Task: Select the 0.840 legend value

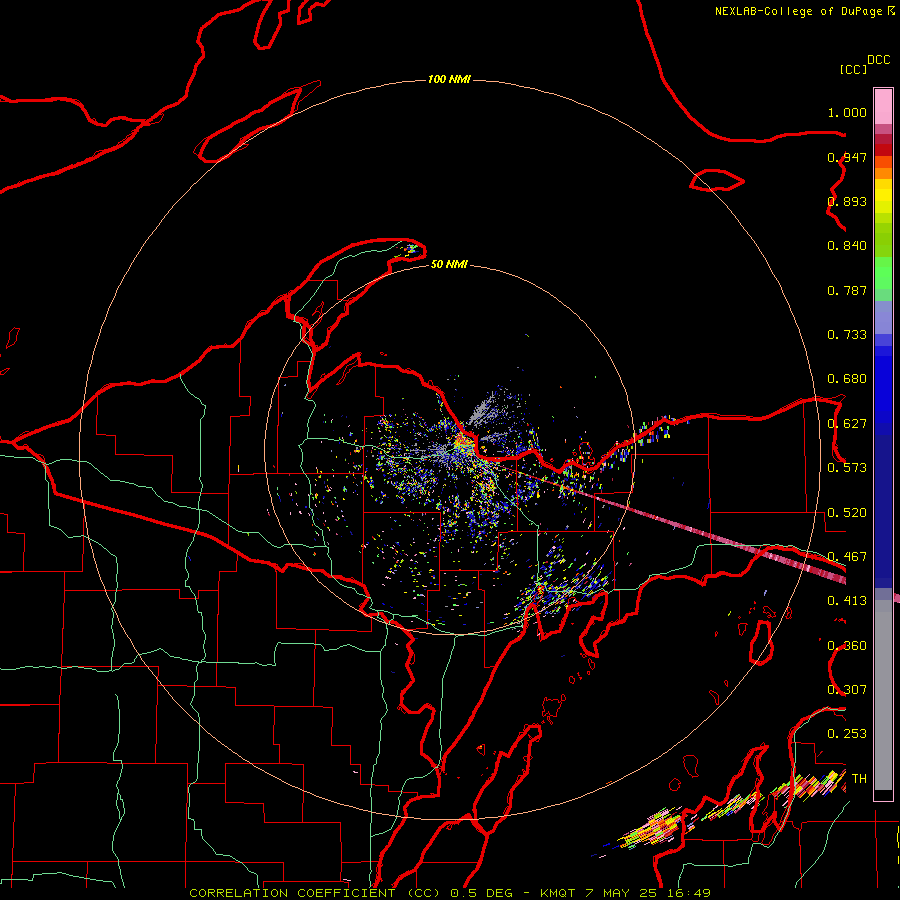Action: click(847, 246)
